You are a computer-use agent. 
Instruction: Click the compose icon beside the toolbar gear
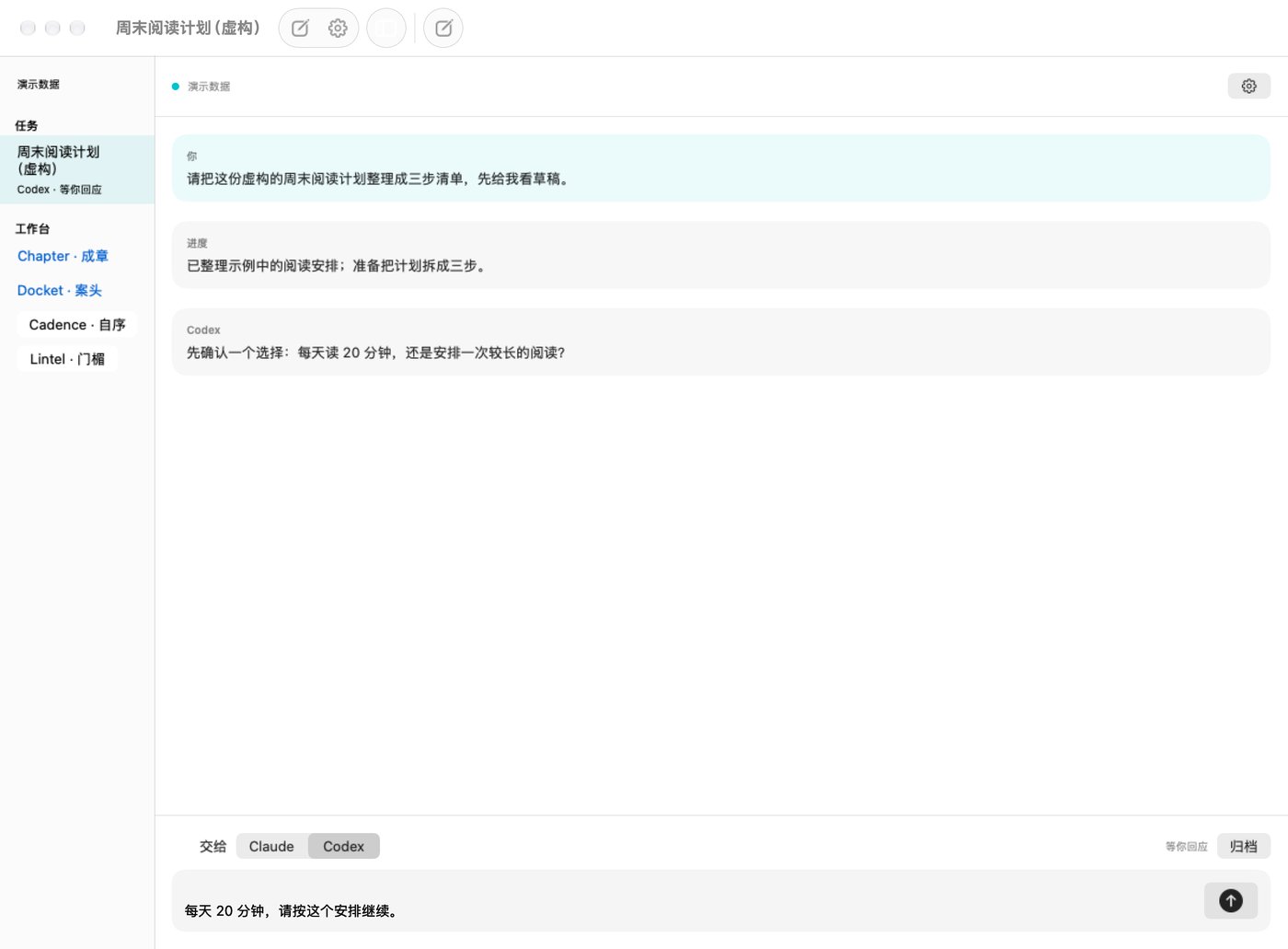click(300, 29)
